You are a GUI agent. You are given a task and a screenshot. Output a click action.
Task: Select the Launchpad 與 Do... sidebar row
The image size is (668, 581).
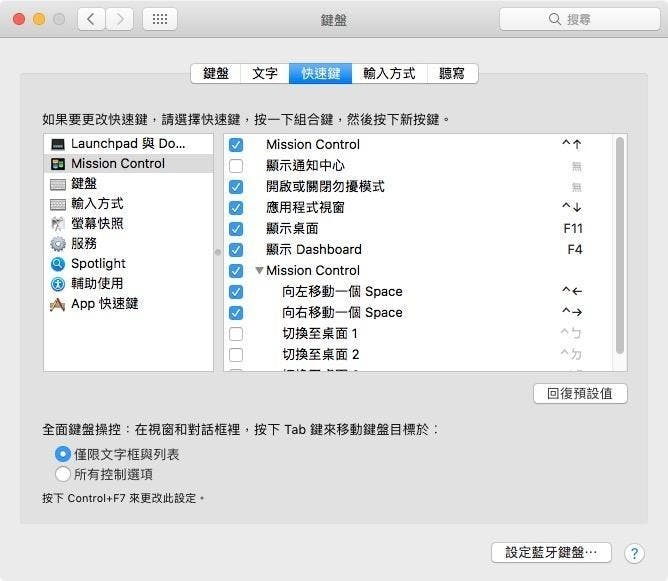[x=129, y=144]
